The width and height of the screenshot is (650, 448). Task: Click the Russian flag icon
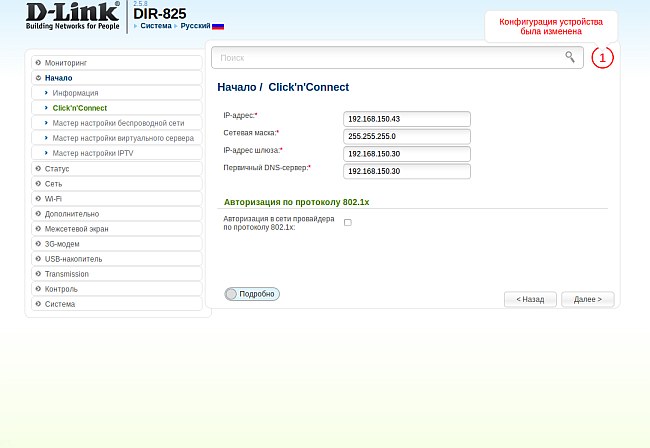click(218, 26)
